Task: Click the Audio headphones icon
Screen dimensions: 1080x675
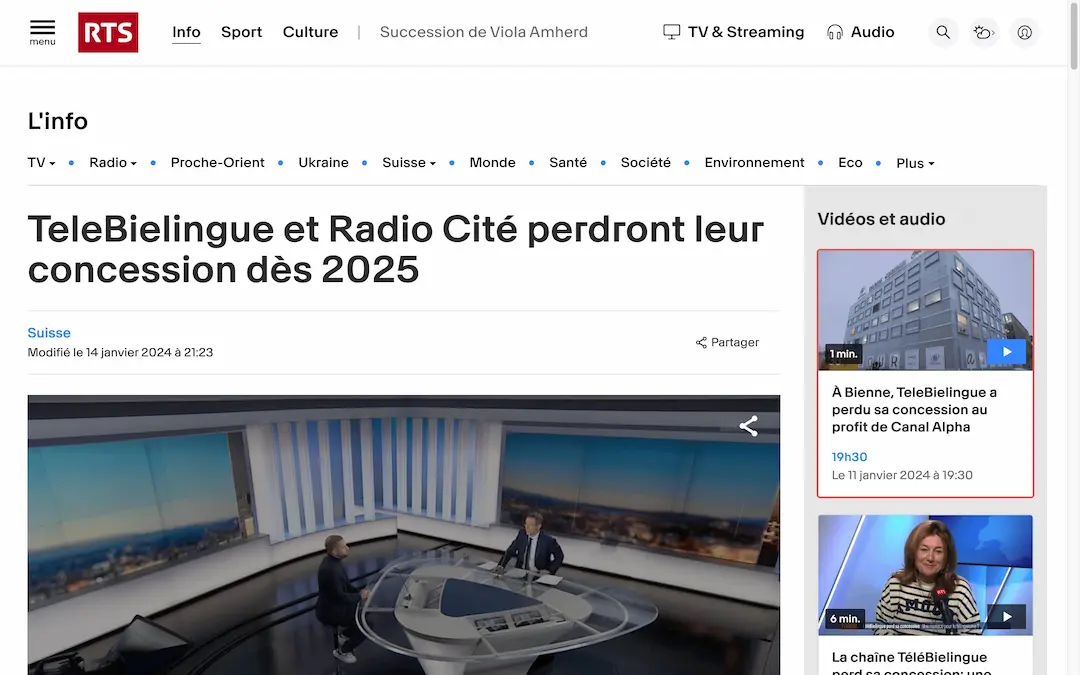Action: pyautogui.click(x=834, y=32)
